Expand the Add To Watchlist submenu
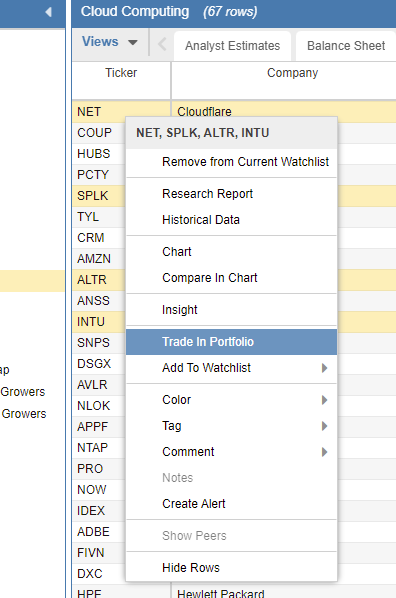Screen dimensions: 396x598 [232, 368]
